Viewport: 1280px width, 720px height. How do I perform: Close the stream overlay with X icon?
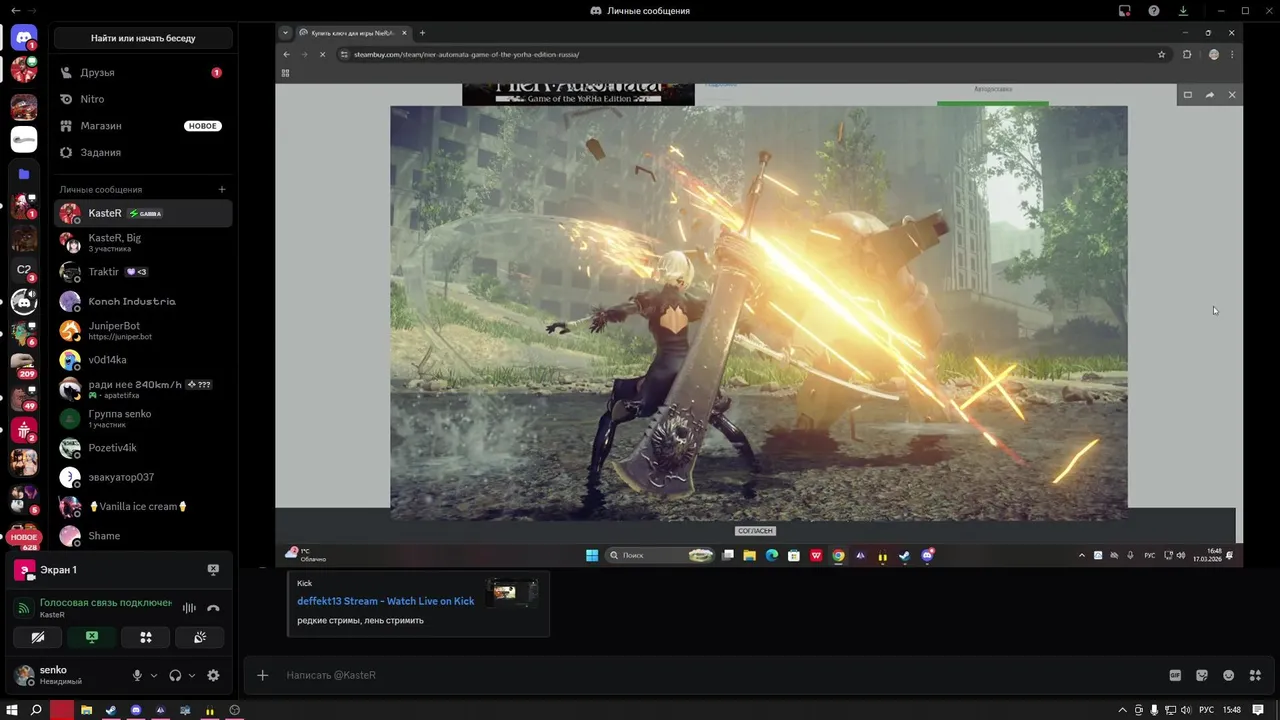click(x=1232, y=95)
